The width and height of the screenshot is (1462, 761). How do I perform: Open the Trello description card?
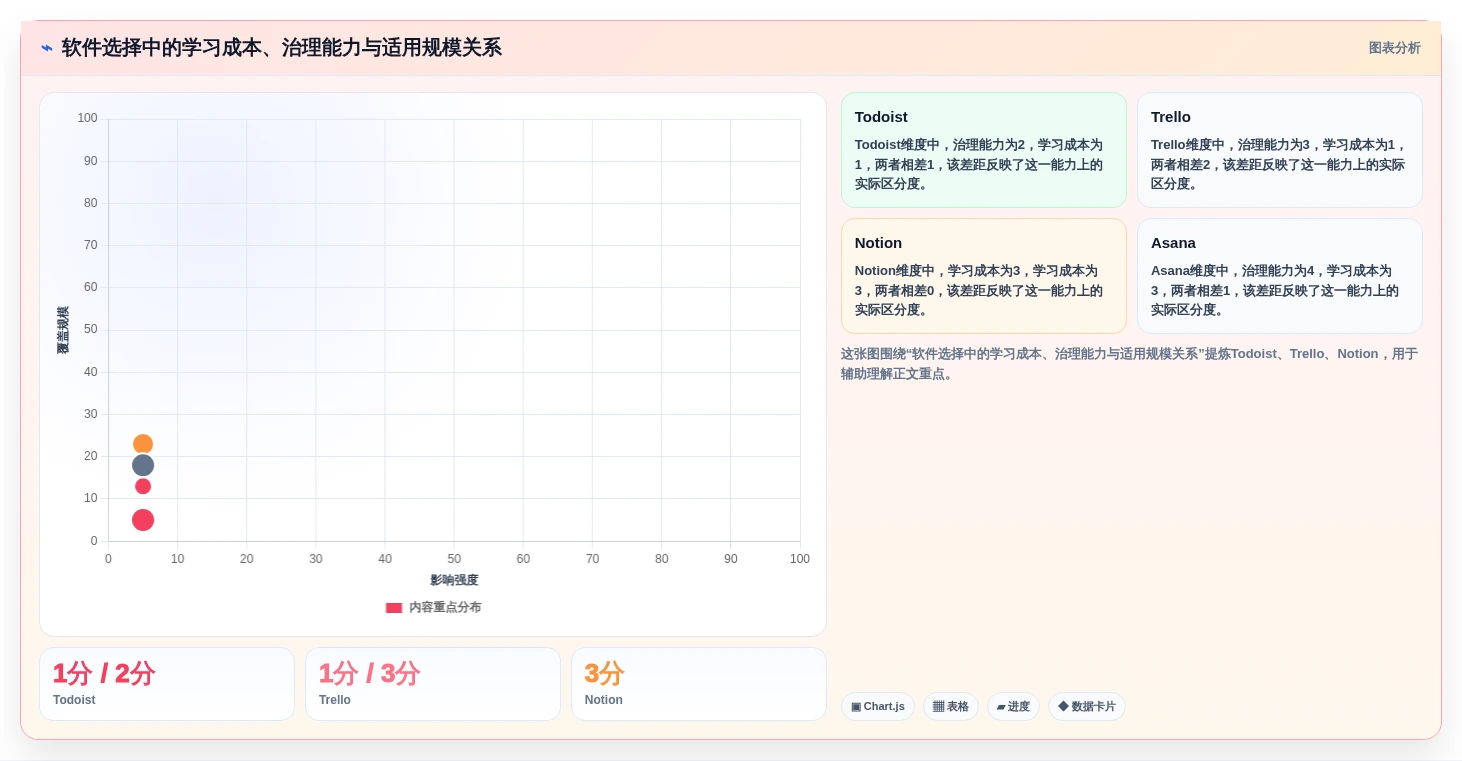point(1280,150)
